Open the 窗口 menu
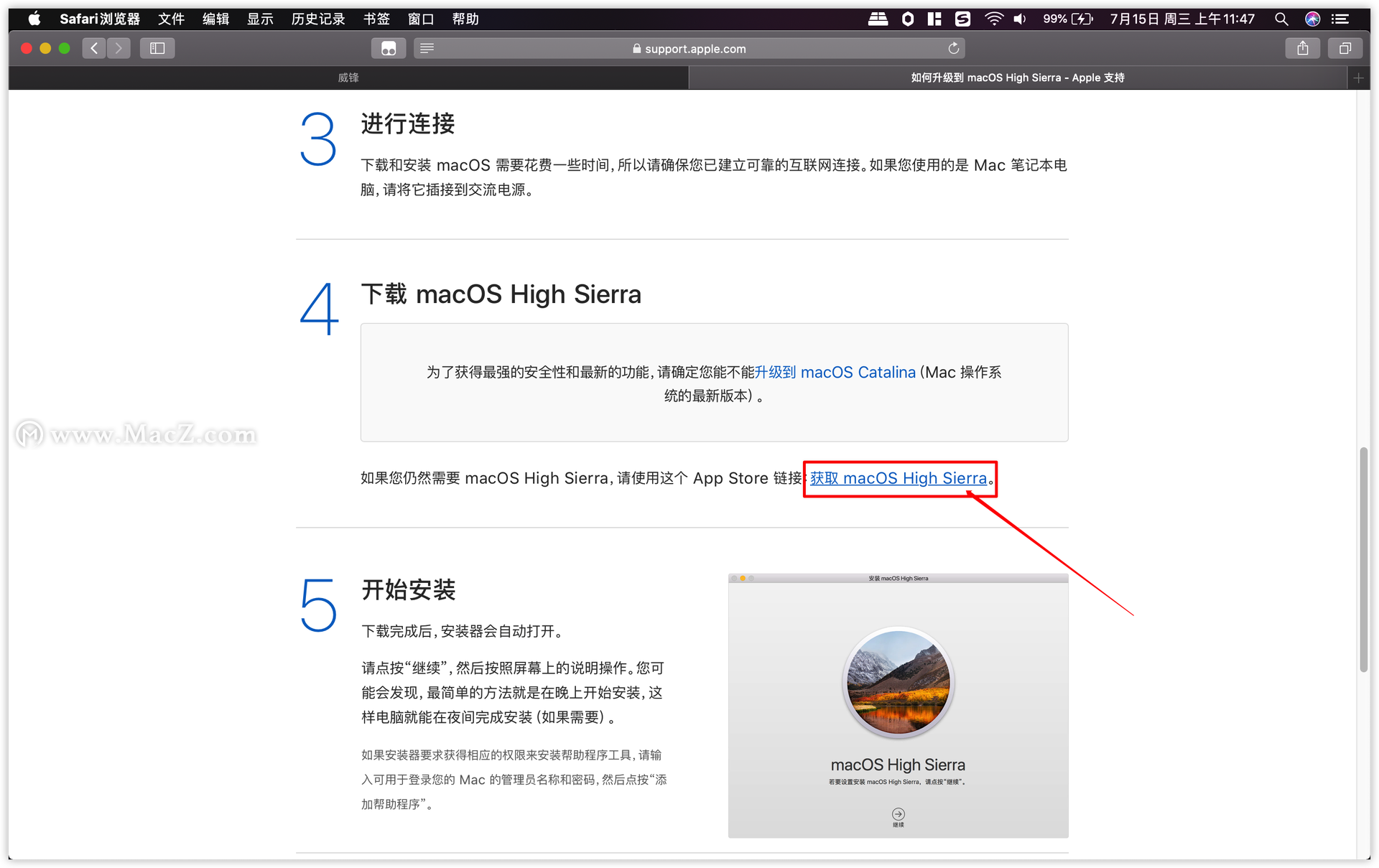Image resolution: width=1379 pixels, height=868 pixels. (x=421, y=19)
